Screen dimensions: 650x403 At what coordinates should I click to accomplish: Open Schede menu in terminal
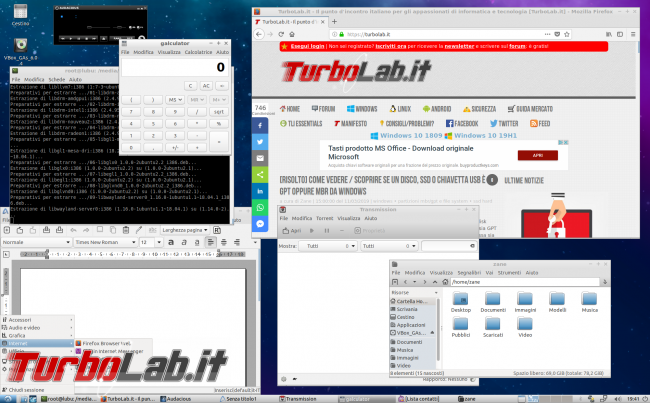(x=57, y=80)
